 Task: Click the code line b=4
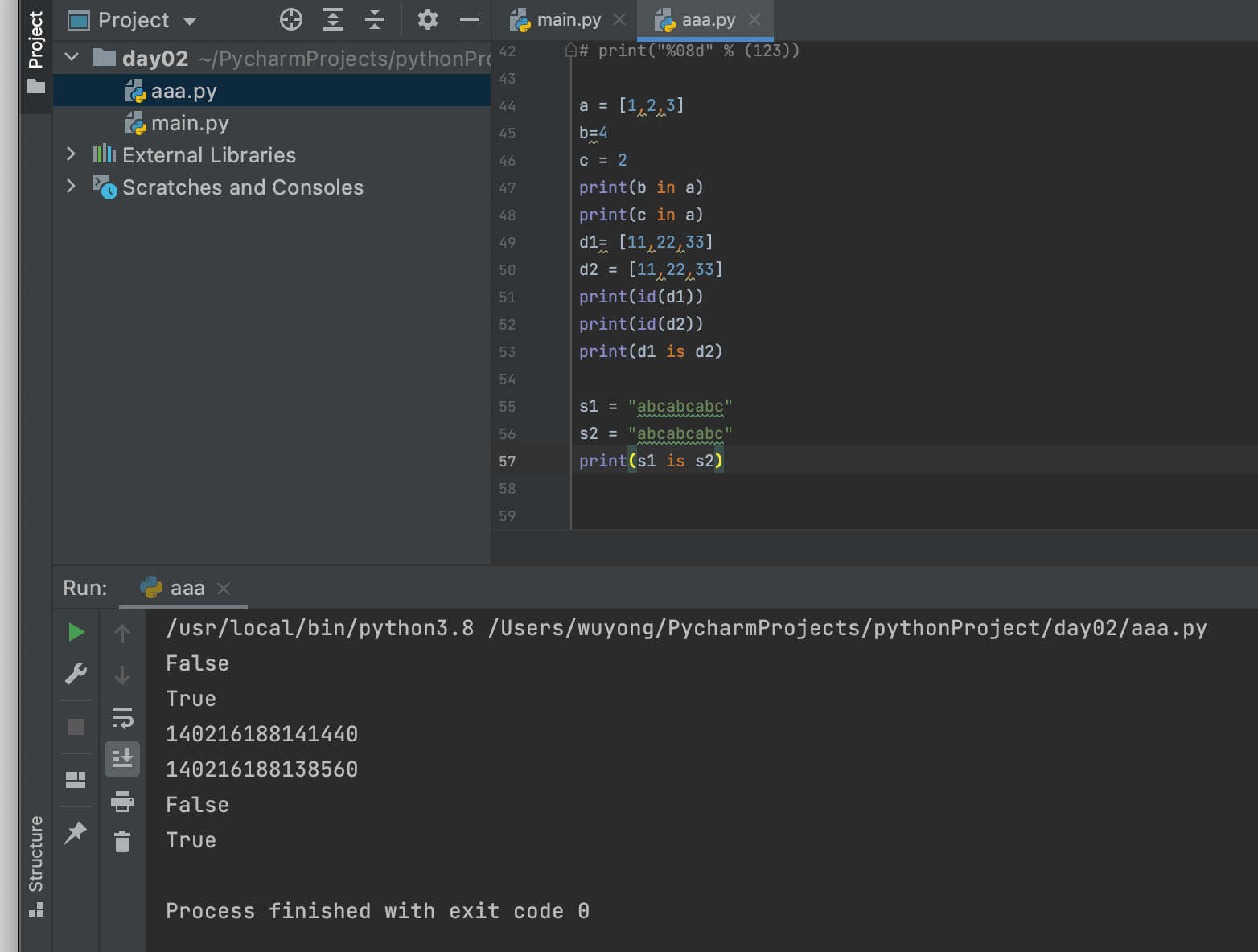point(594,133)
